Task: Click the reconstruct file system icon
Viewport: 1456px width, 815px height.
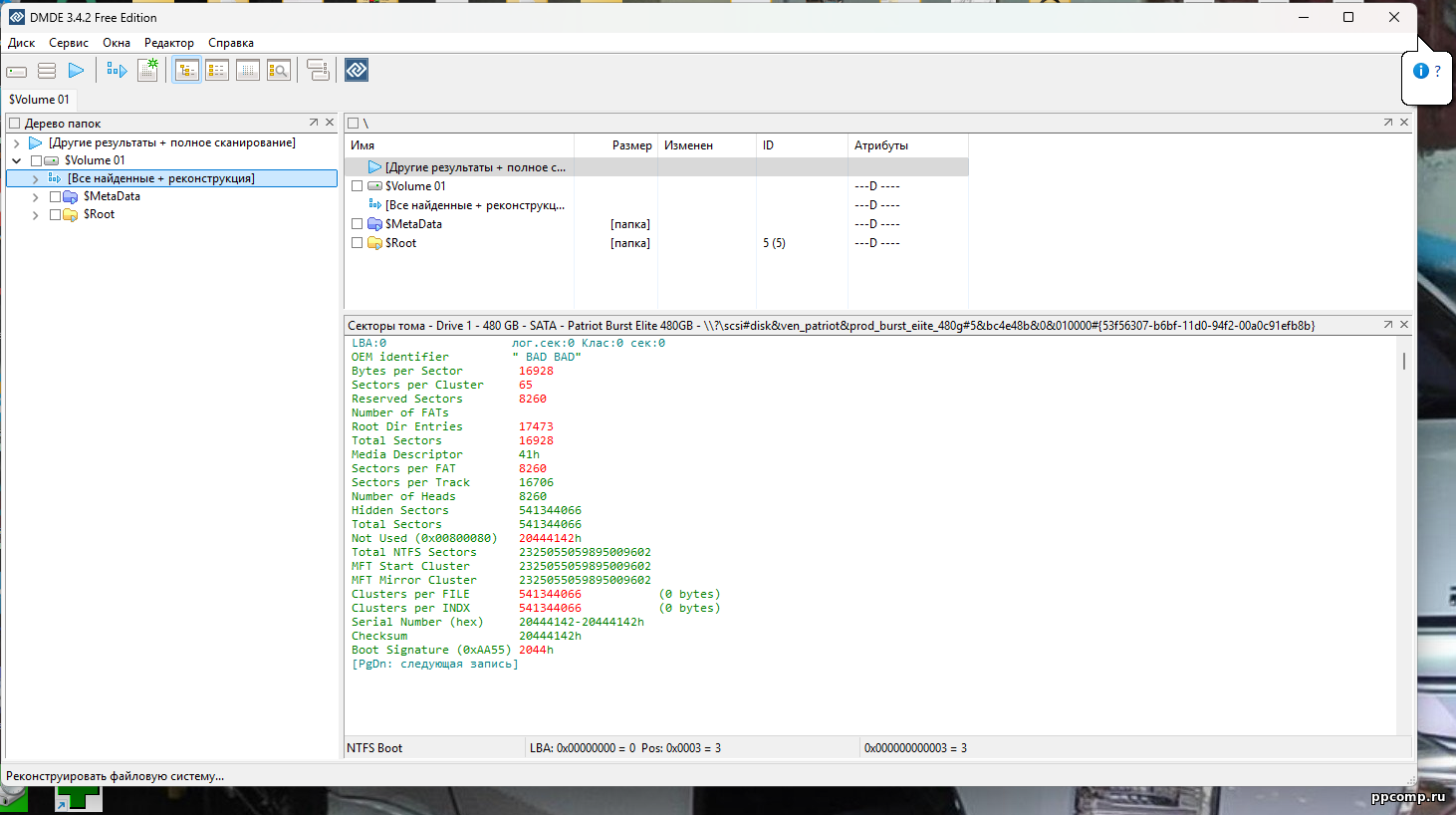Action: point(117,71)
